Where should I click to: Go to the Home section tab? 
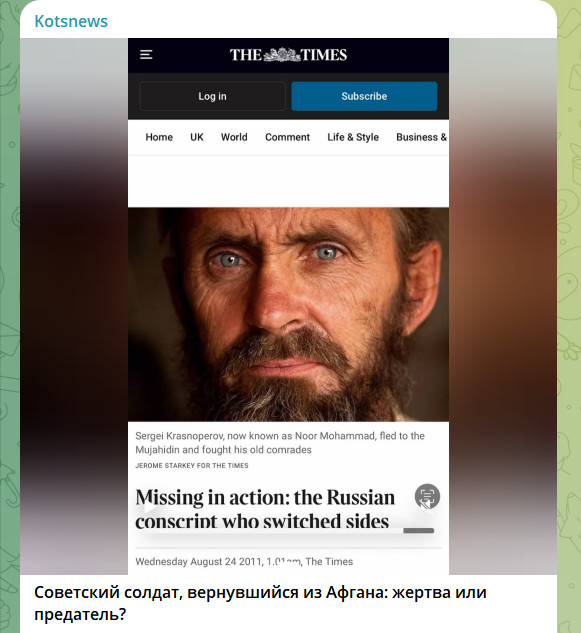[x=159, y=137]
